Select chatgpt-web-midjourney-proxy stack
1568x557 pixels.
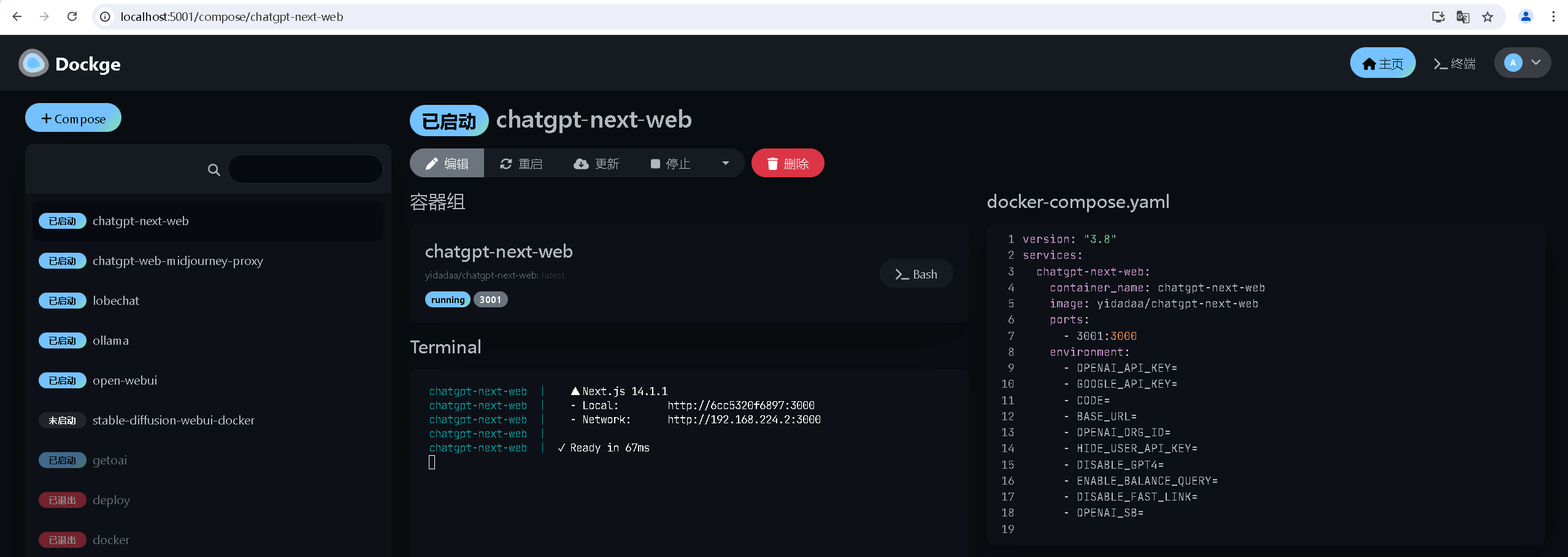click(208, 261)
